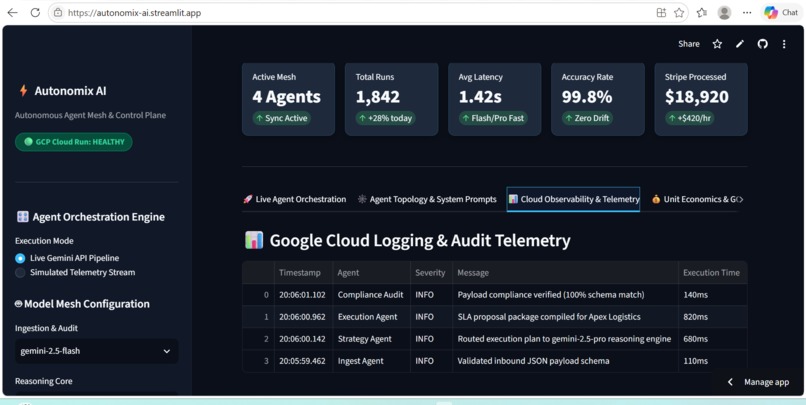The width and height of the screenshot is (806, 405).
Task: Click the 'SLA proposal package compiled' message
Action: pyautogui.click(x=565, y=317)
